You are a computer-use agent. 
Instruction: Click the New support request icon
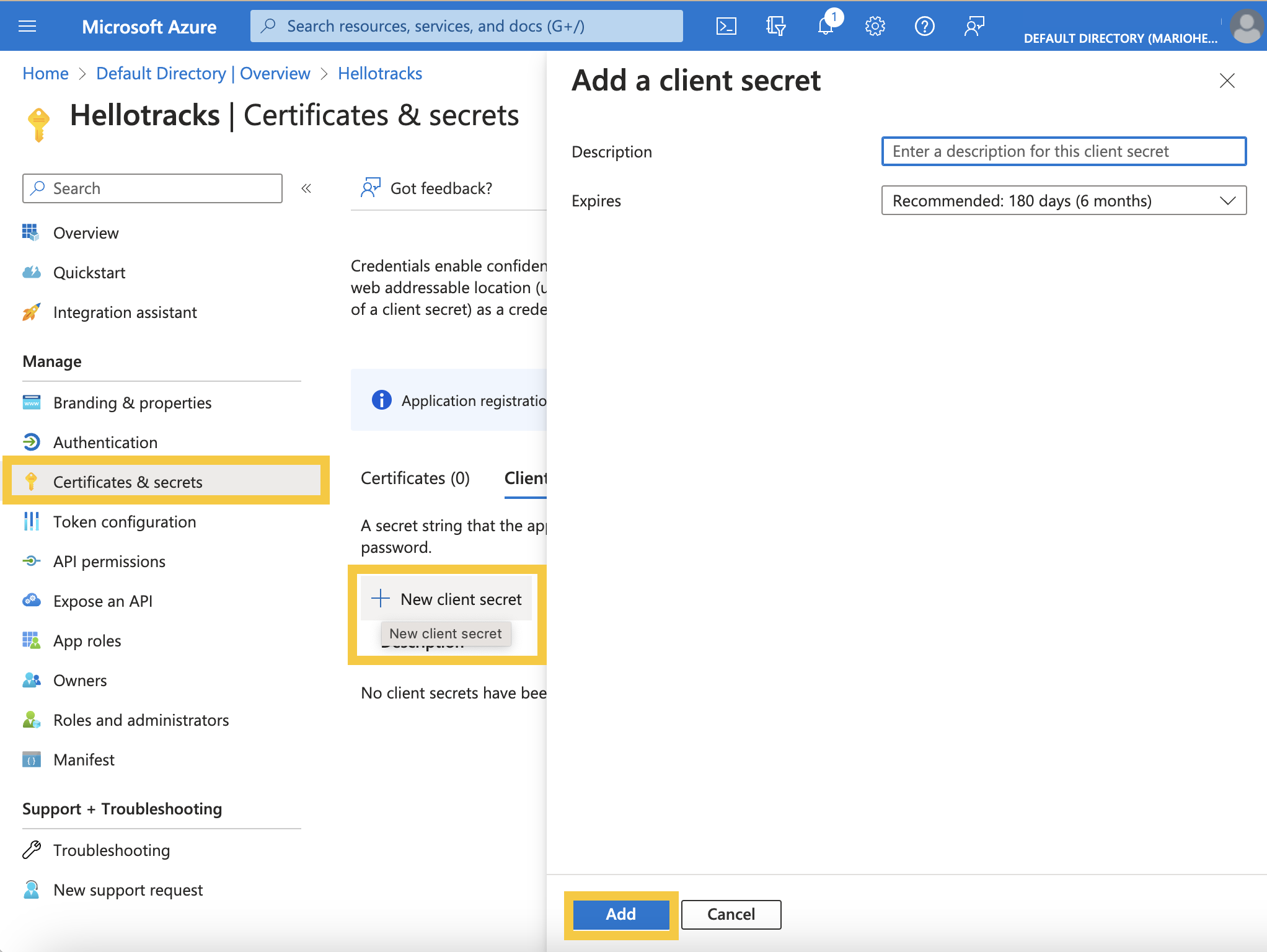coord(31,889)
